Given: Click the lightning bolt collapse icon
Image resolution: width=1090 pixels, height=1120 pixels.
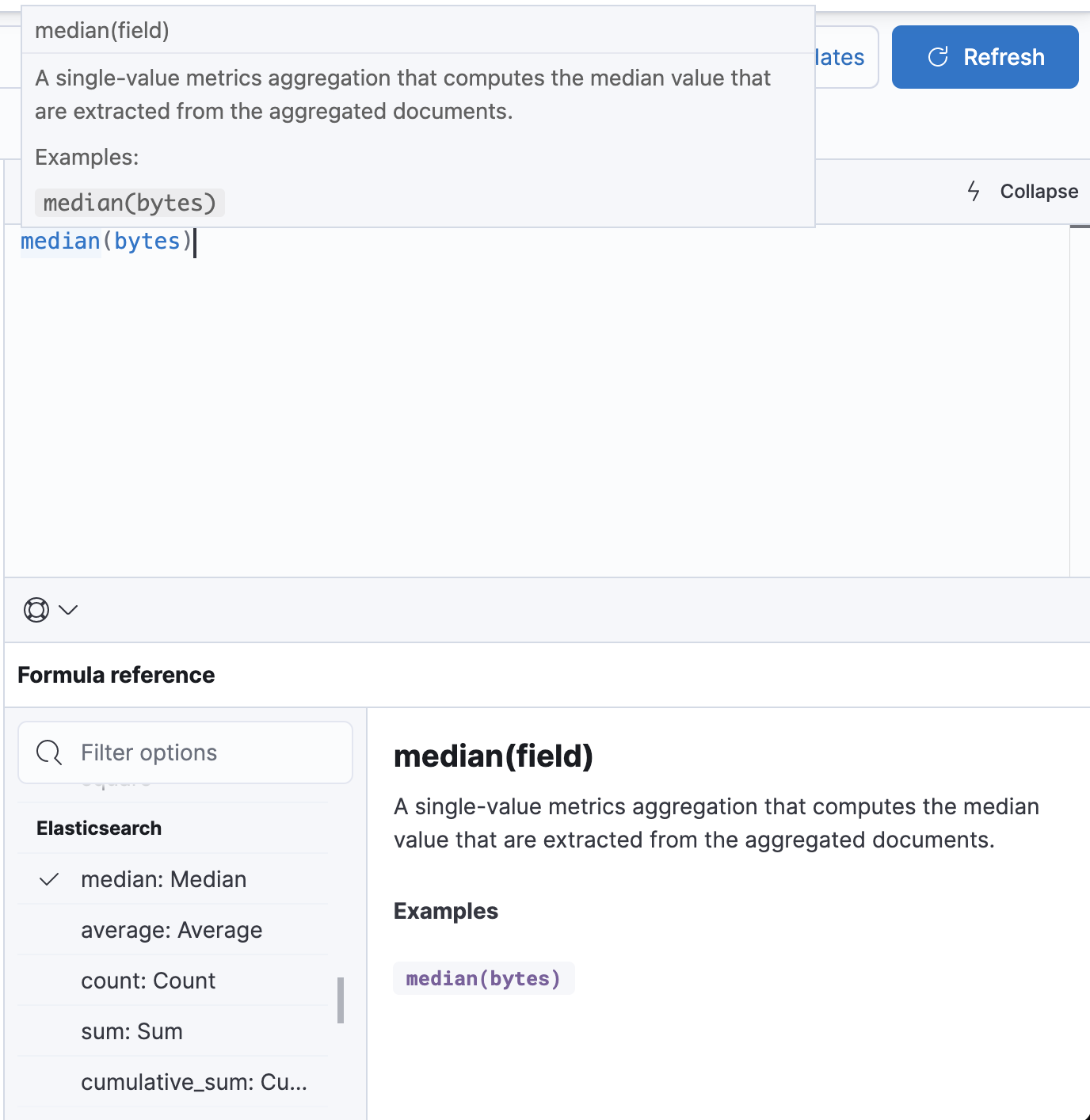Looking at the screenshot, I should point(974,191).
